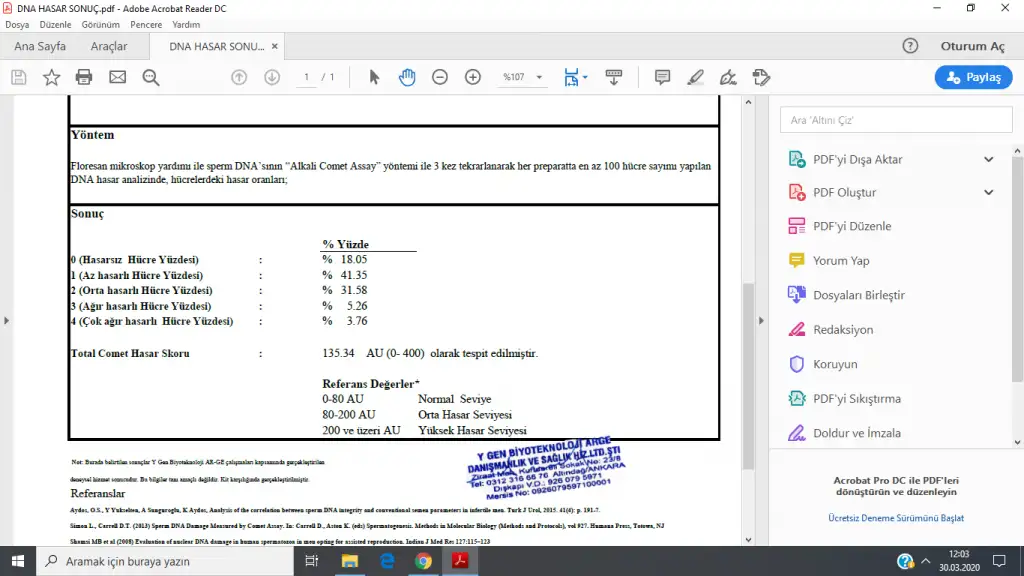
Task: Open the Görünüm menu
Action: (101, 25)
